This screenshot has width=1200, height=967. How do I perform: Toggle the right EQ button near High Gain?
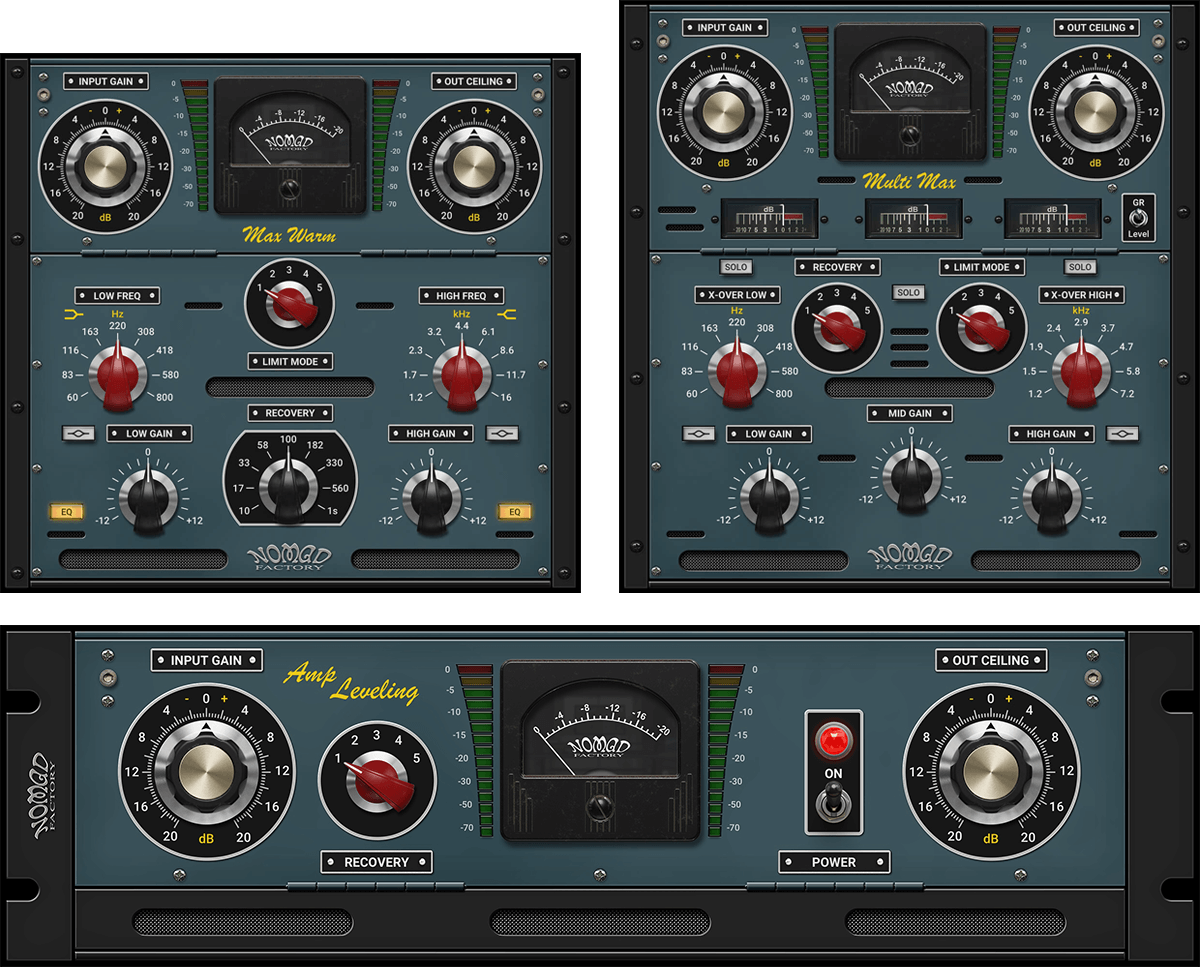(515, 512)
